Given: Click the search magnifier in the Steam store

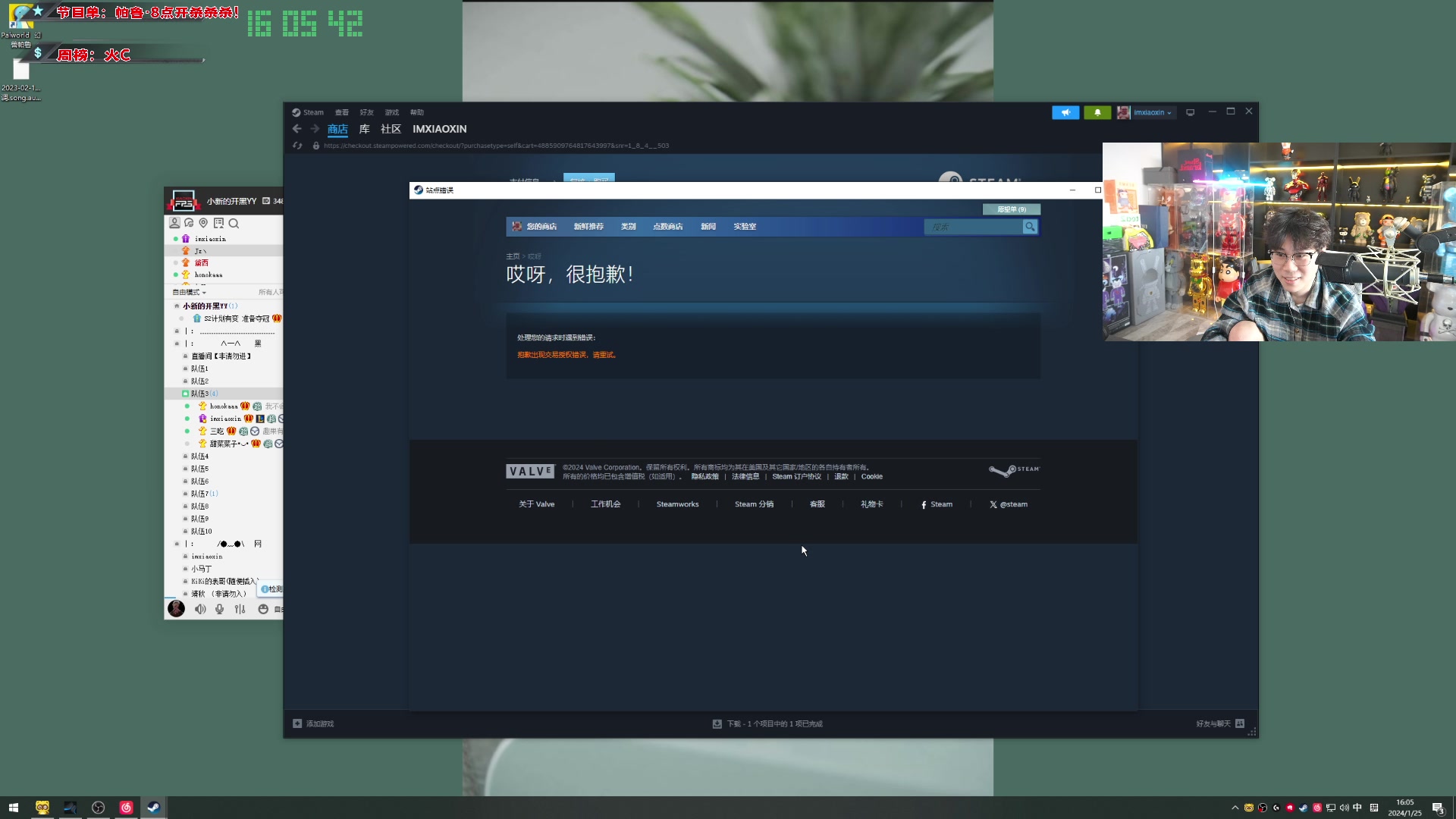Looking at the screenshot, I should click(1030, 226).
